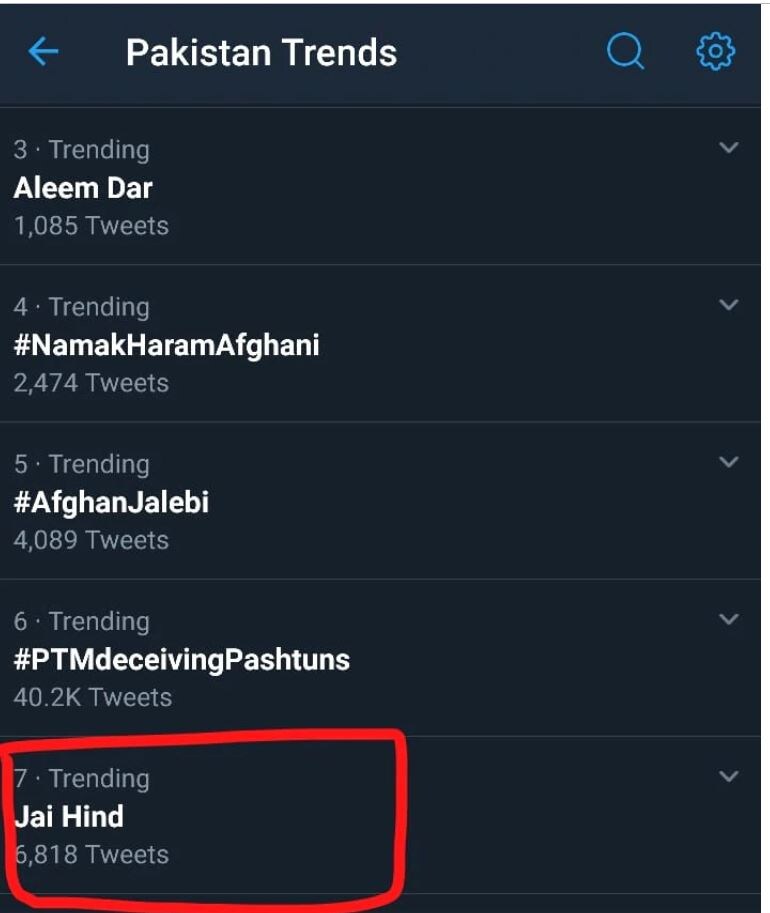Open chevron menu beside #NamakHaramAfghani
770x913 pixels.
point(729,305)
